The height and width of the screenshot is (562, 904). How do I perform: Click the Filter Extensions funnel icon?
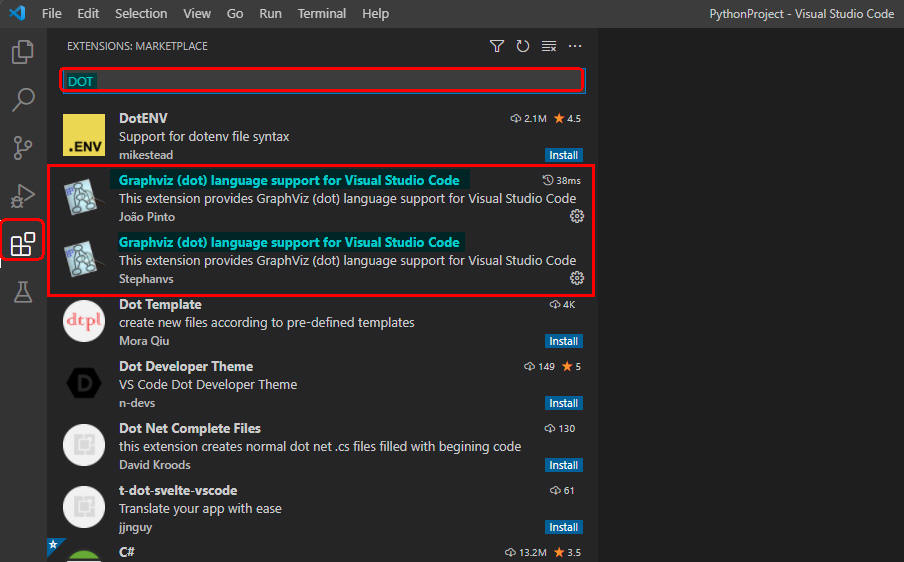tap(496, 46)
